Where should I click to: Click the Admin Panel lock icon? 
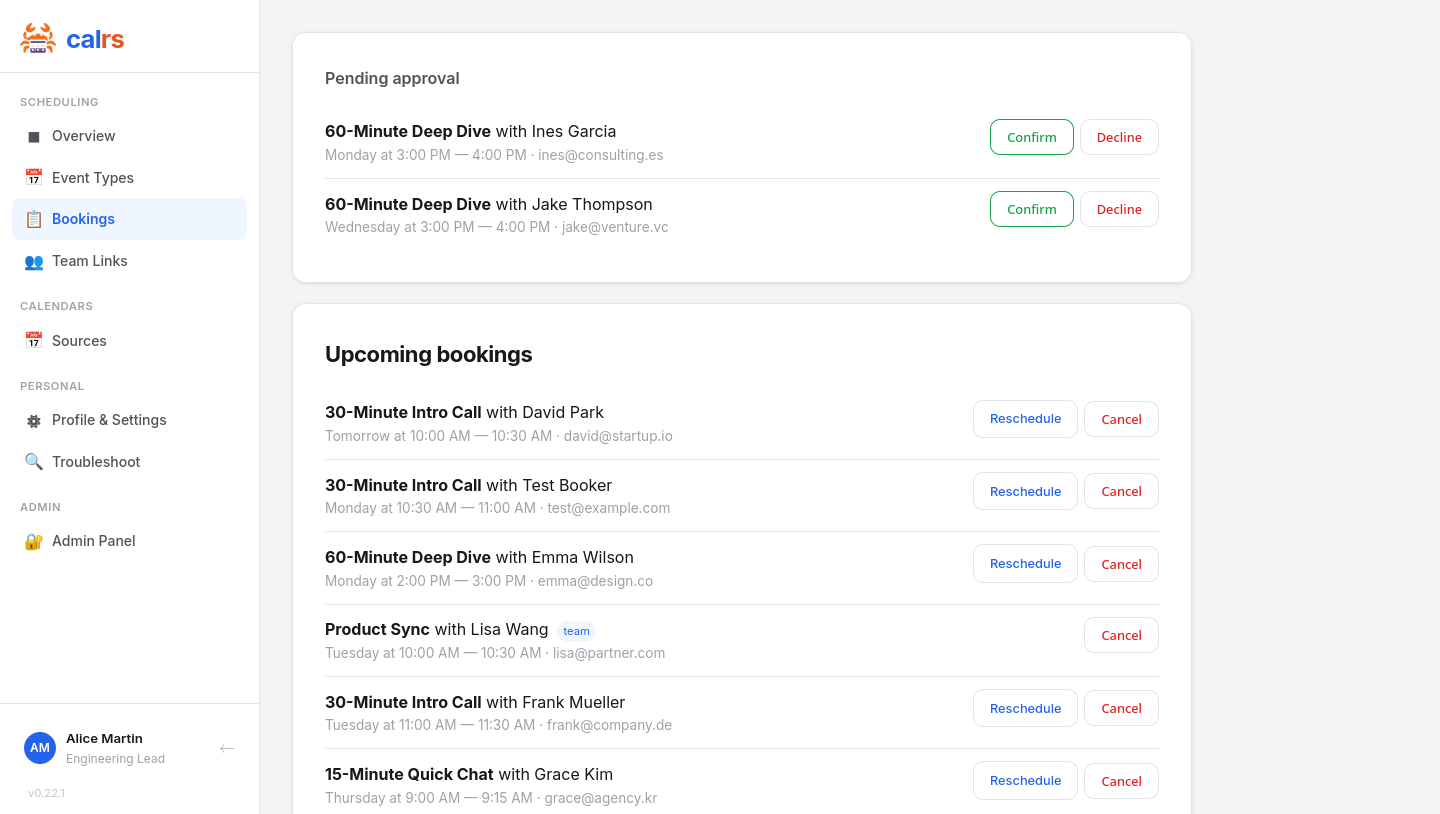click(x=34, y=540)
